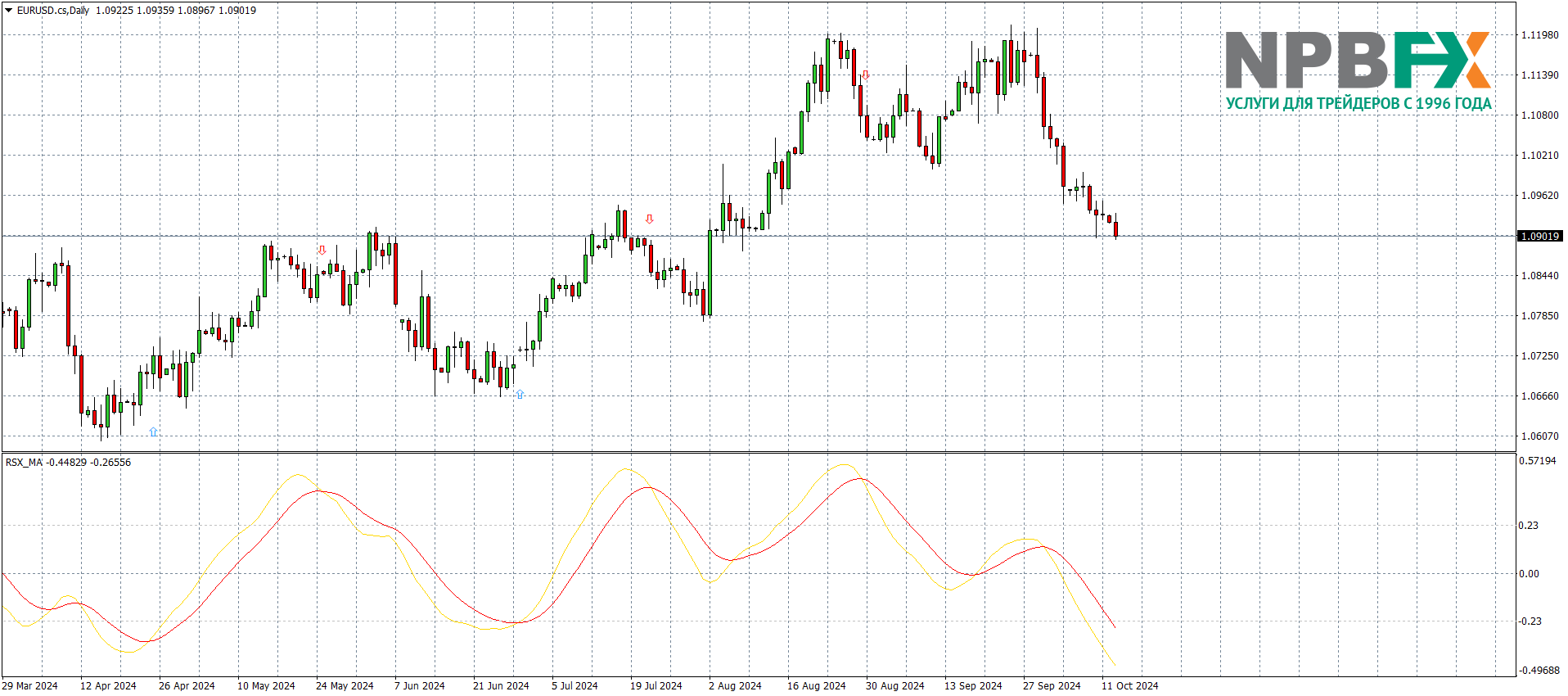
Task: Click the 24 May 2024 date label
Action: point(345,686)
